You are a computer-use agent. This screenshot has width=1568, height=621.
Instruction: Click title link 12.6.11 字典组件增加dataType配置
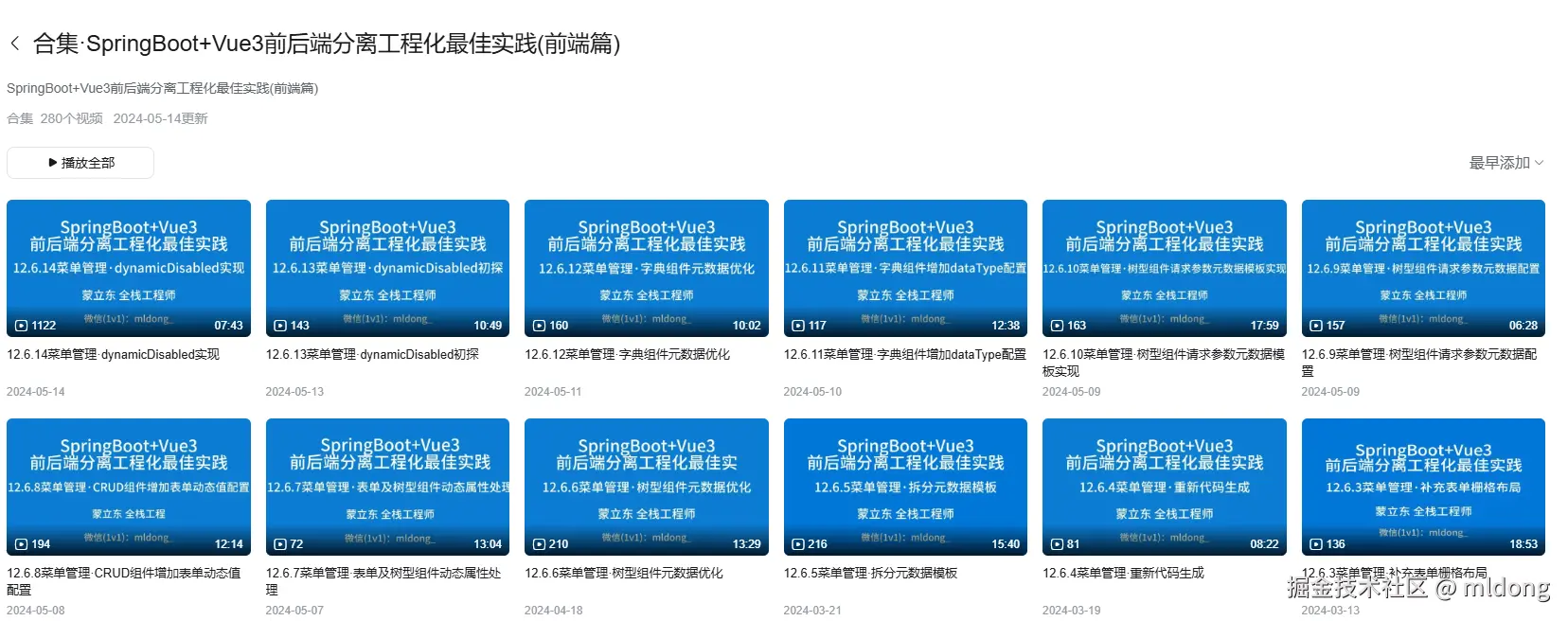(x=904, y=355)
